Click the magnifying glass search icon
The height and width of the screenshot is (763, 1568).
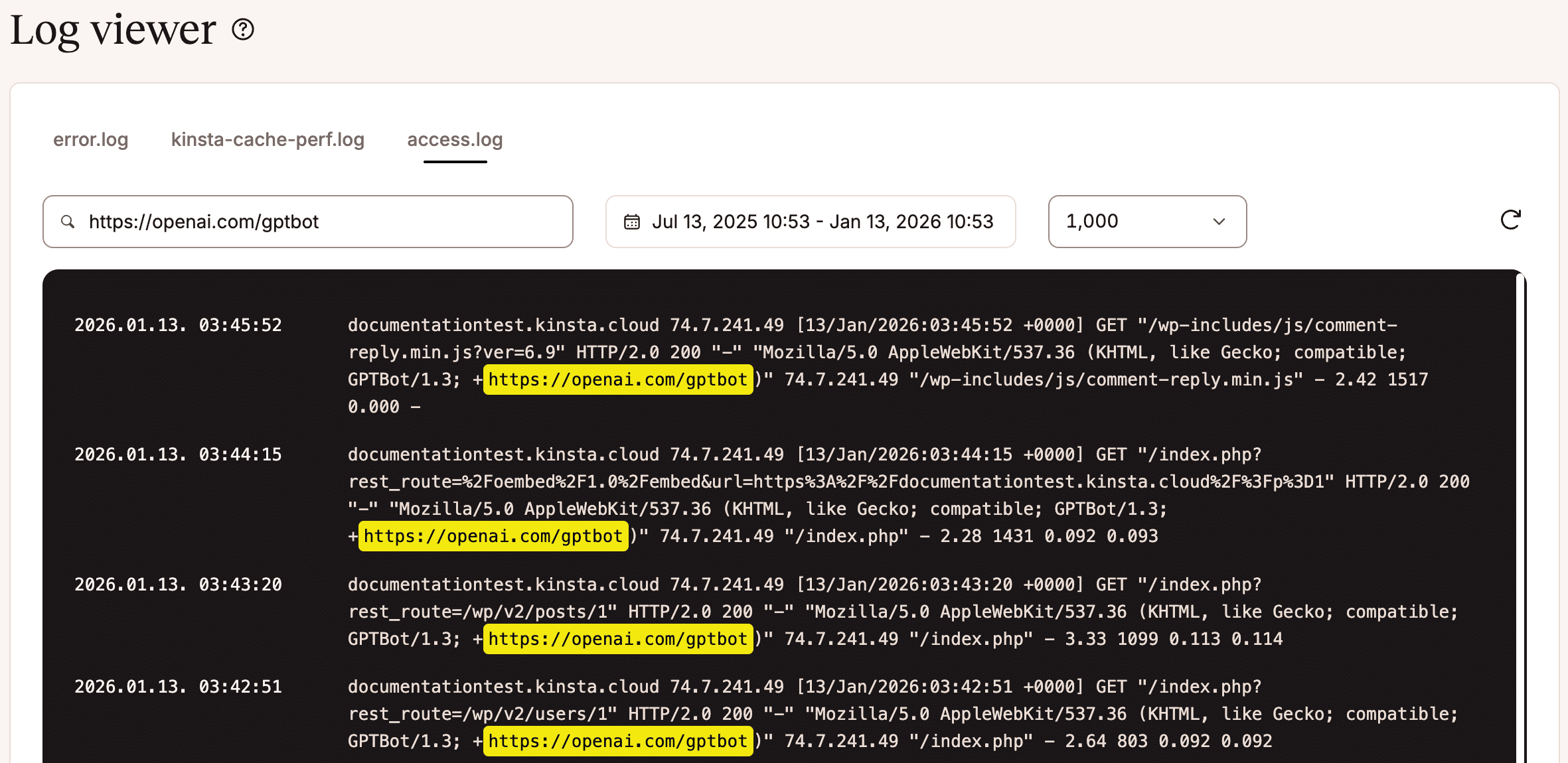point(68,221)
